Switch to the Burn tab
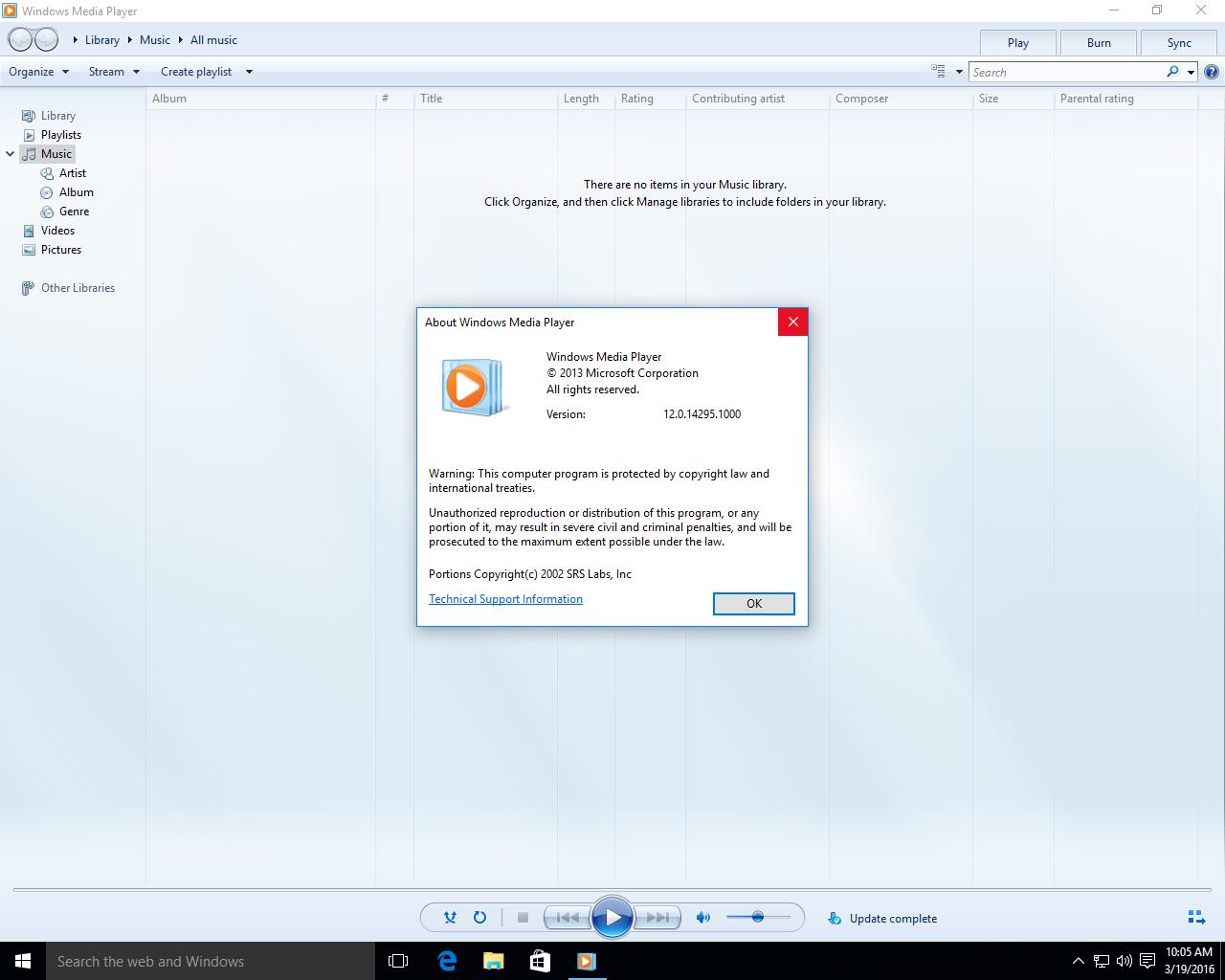Screen dimensions: 1225x980 tap(1099, 42)
